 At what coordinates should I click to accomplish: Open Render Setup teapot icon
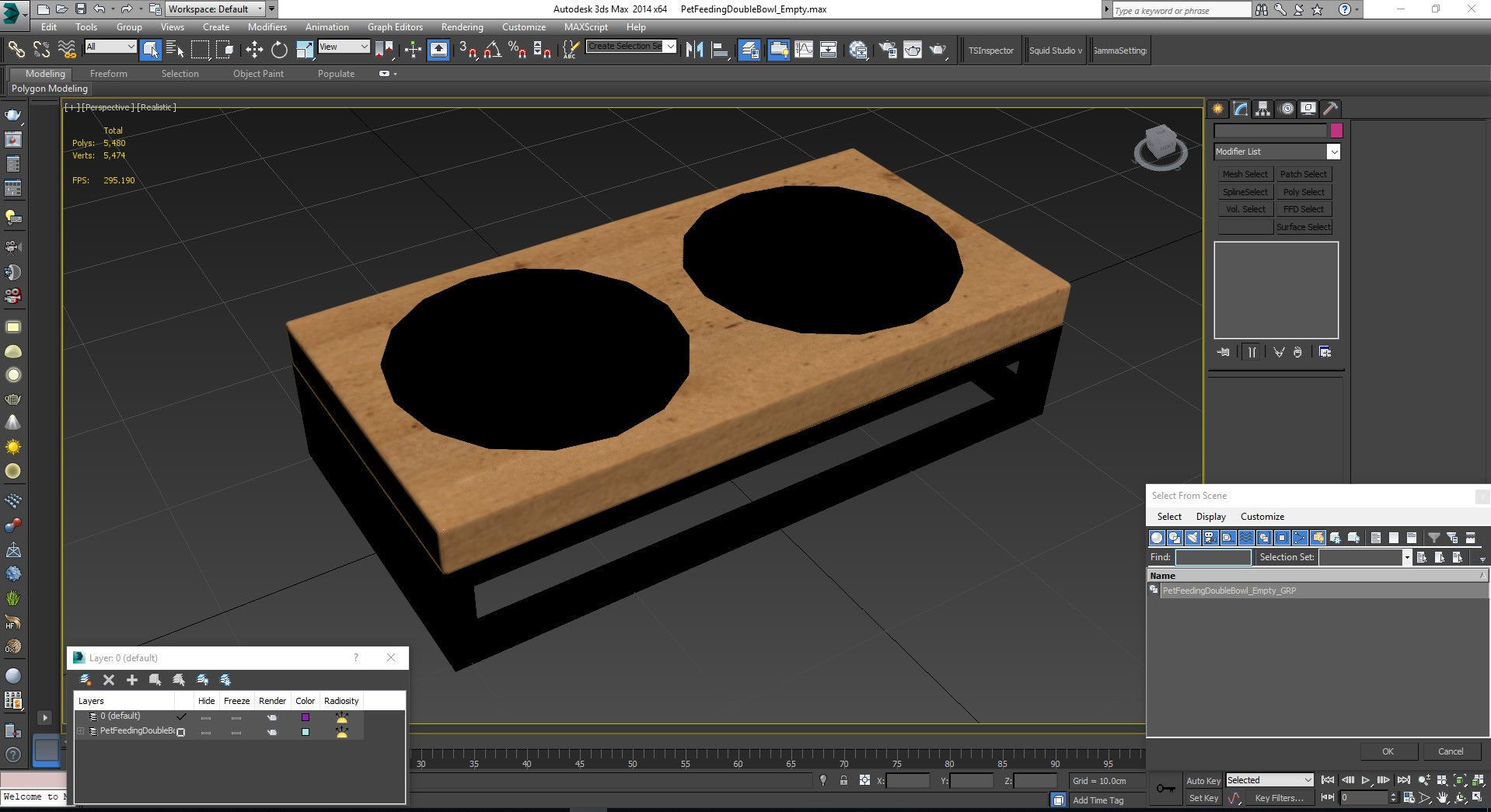pyautogui.click(x=887, y=50)
